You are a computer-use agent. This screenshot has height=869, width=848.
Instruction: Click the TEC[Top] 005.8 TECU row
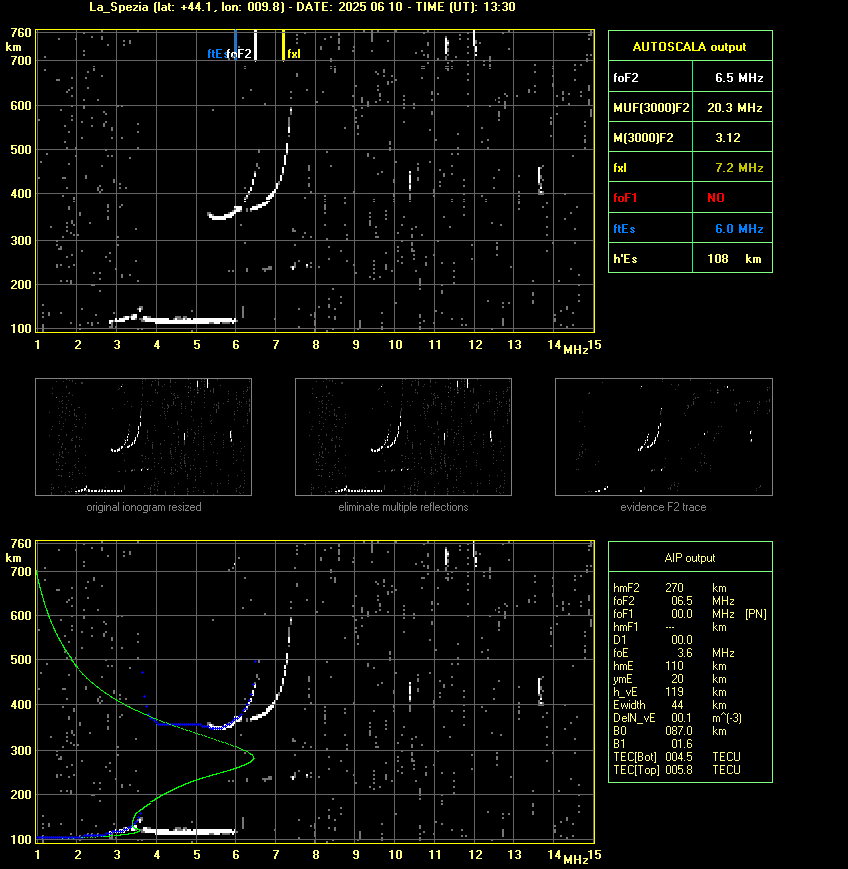coord(677,770)
